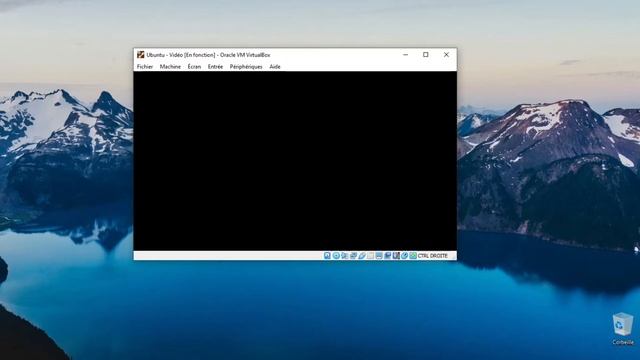640x360 pixels.
Task: Click the video capture status icon
Action: coord(387,256)
